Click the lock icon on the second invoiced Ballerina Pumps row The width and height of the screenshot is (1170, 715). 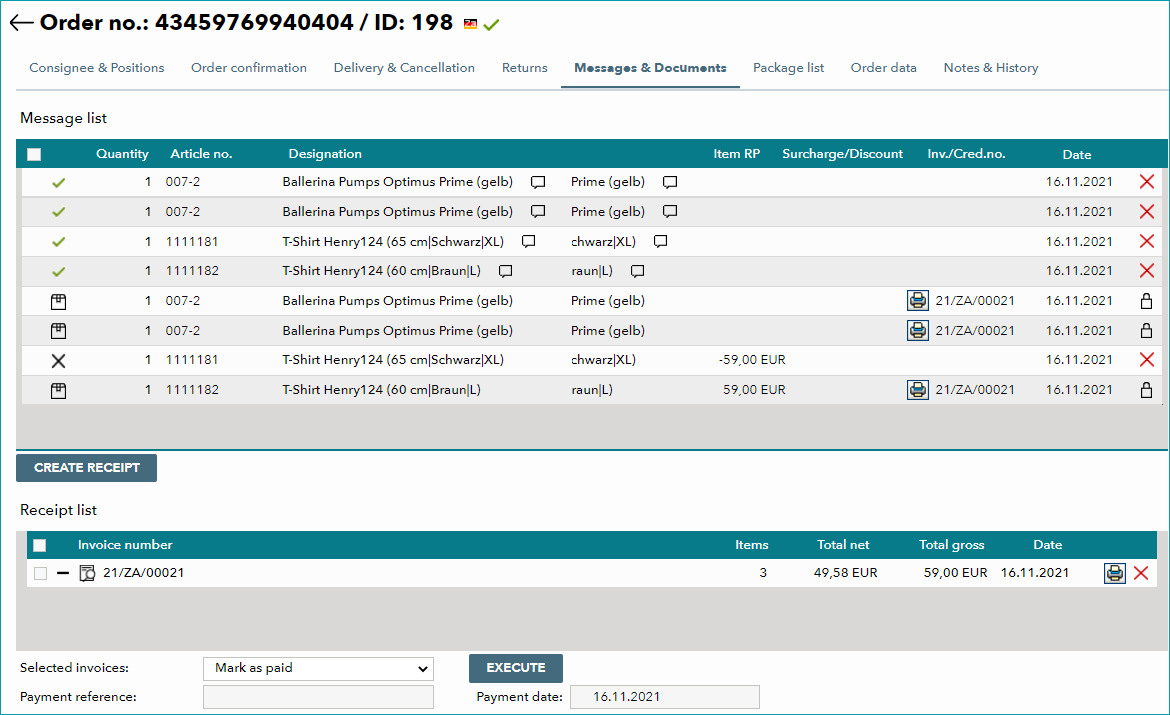[x=1147, y=331]
